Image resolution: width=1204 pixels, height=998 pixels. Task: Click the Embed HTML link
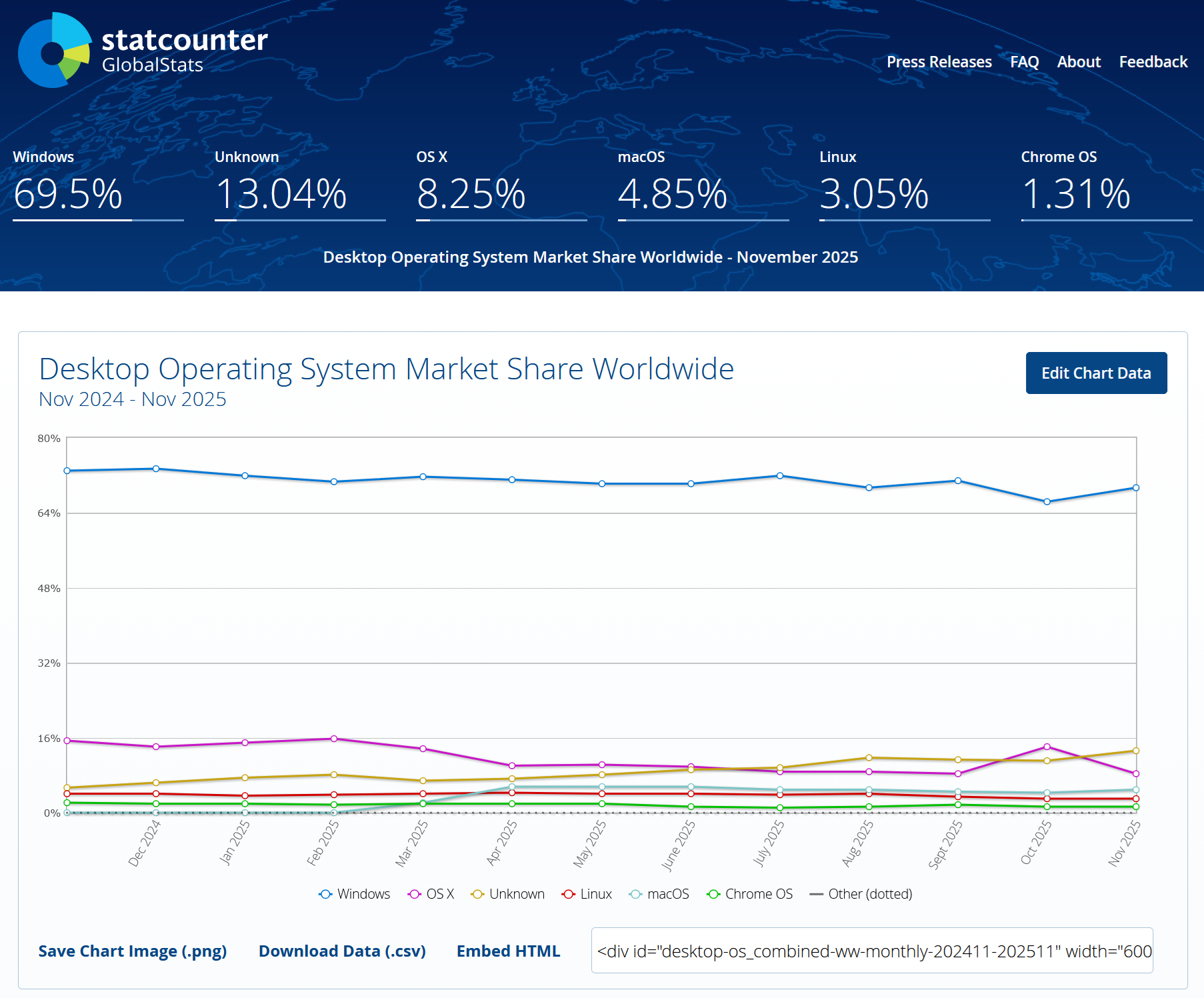click(x=508, y=951)
